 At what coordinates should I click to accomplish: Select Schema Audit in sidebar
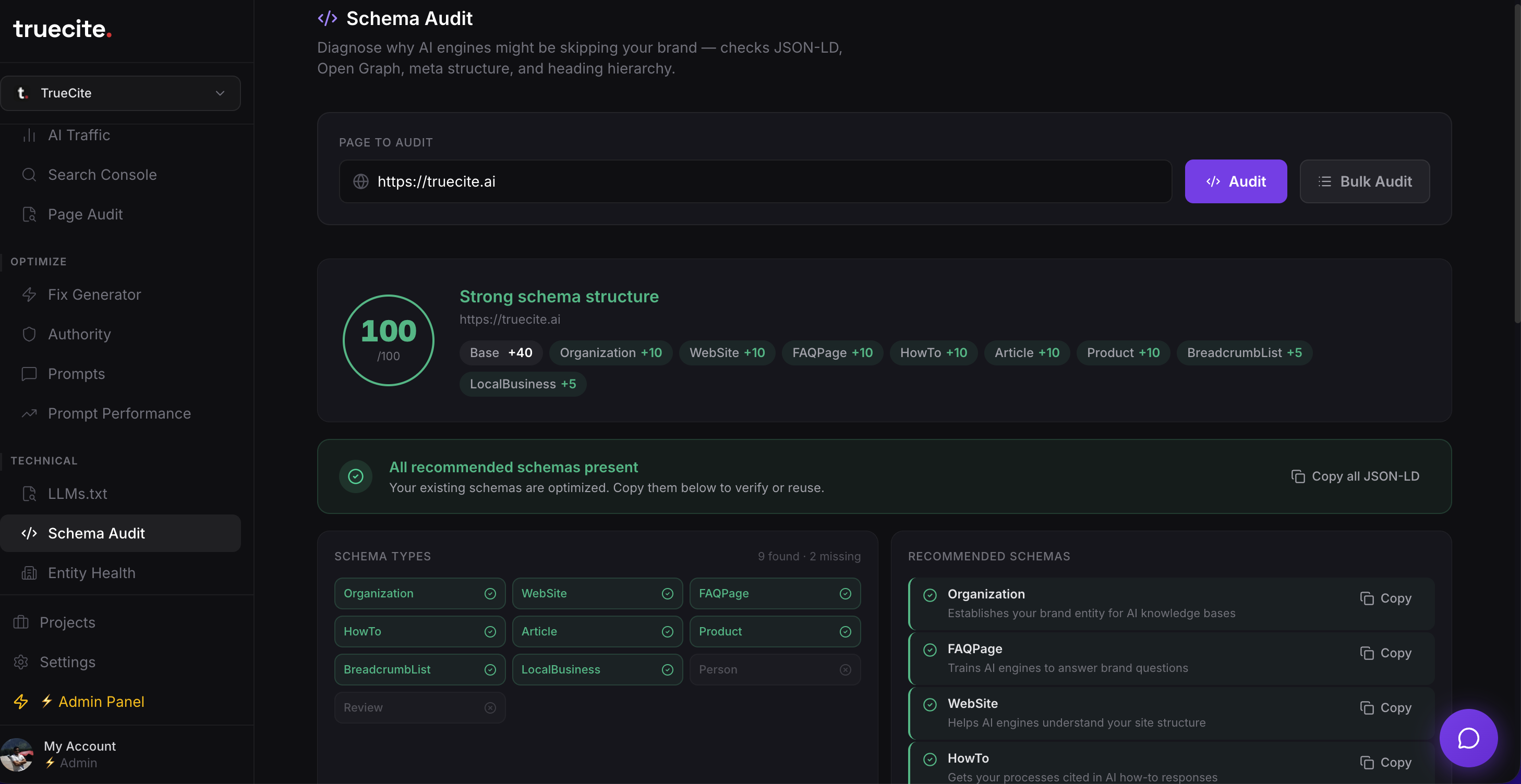point(120,533)
